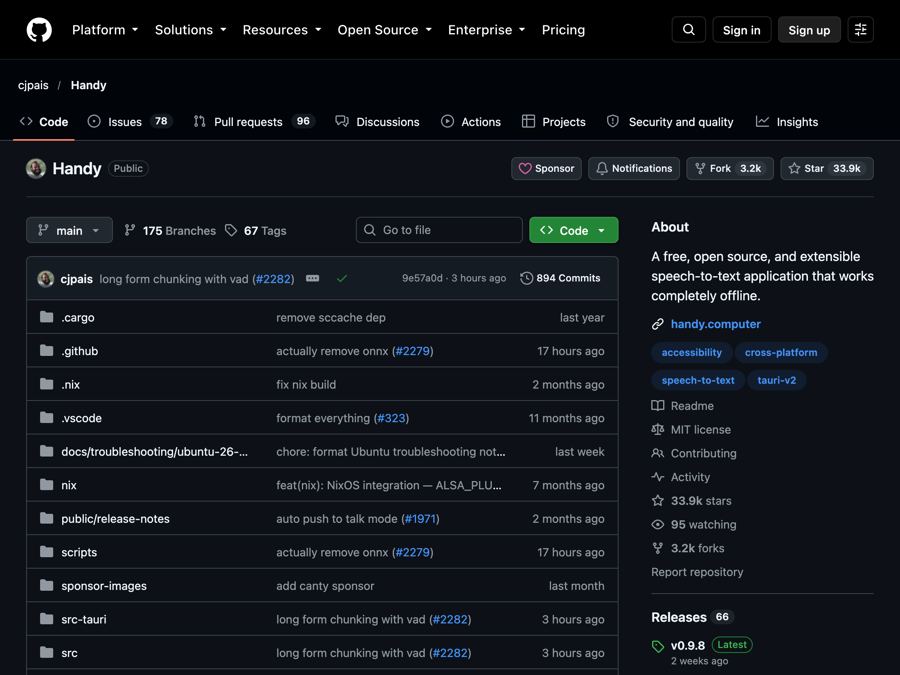Viewport: 900px width, 675px height.
Task: Click the Notifications button
Action: (x=634, y=169)
